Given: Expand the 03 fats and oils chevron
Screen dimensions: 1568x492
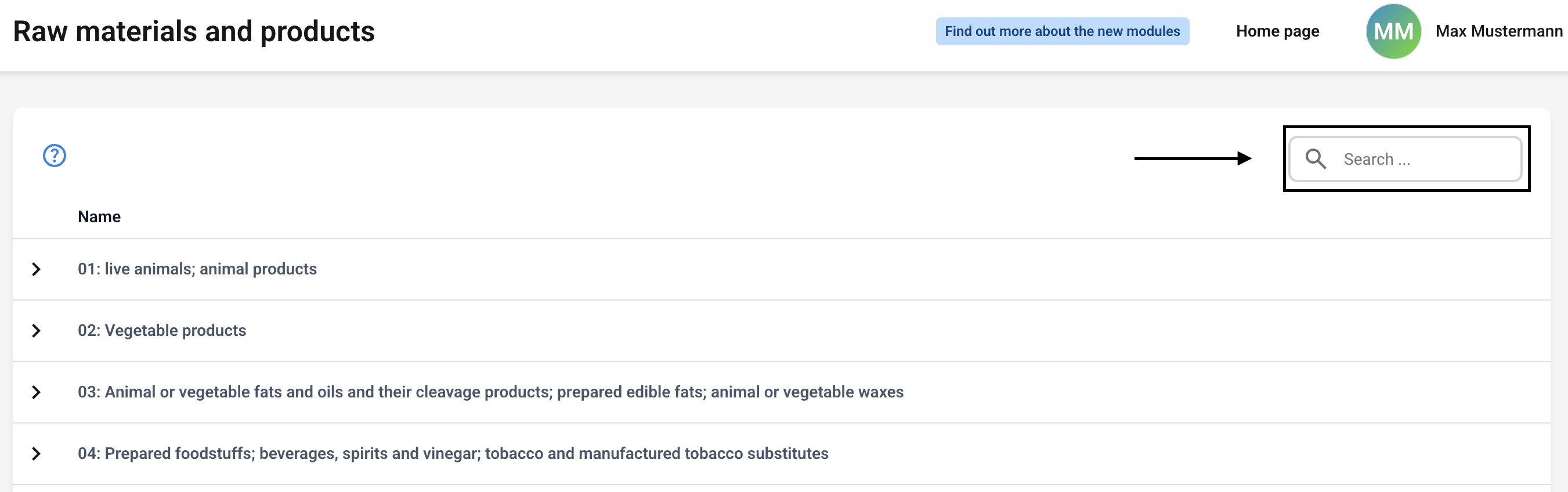Looking at the screenshot, I should tap(36, 392).
